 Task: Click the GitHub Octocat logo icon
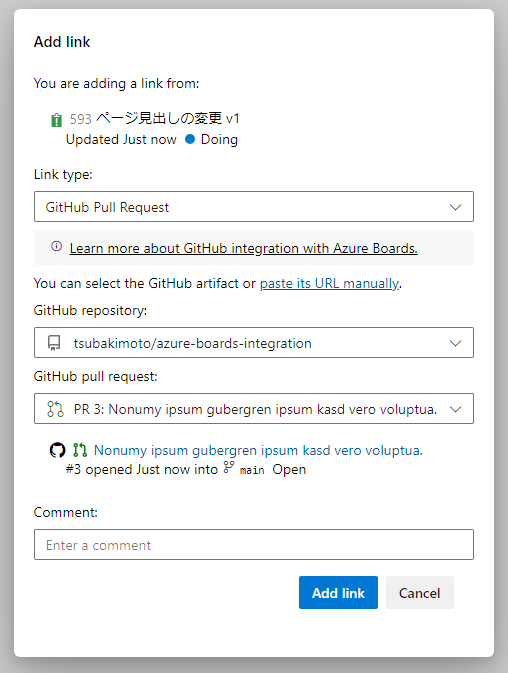click(x=57, y=450)
